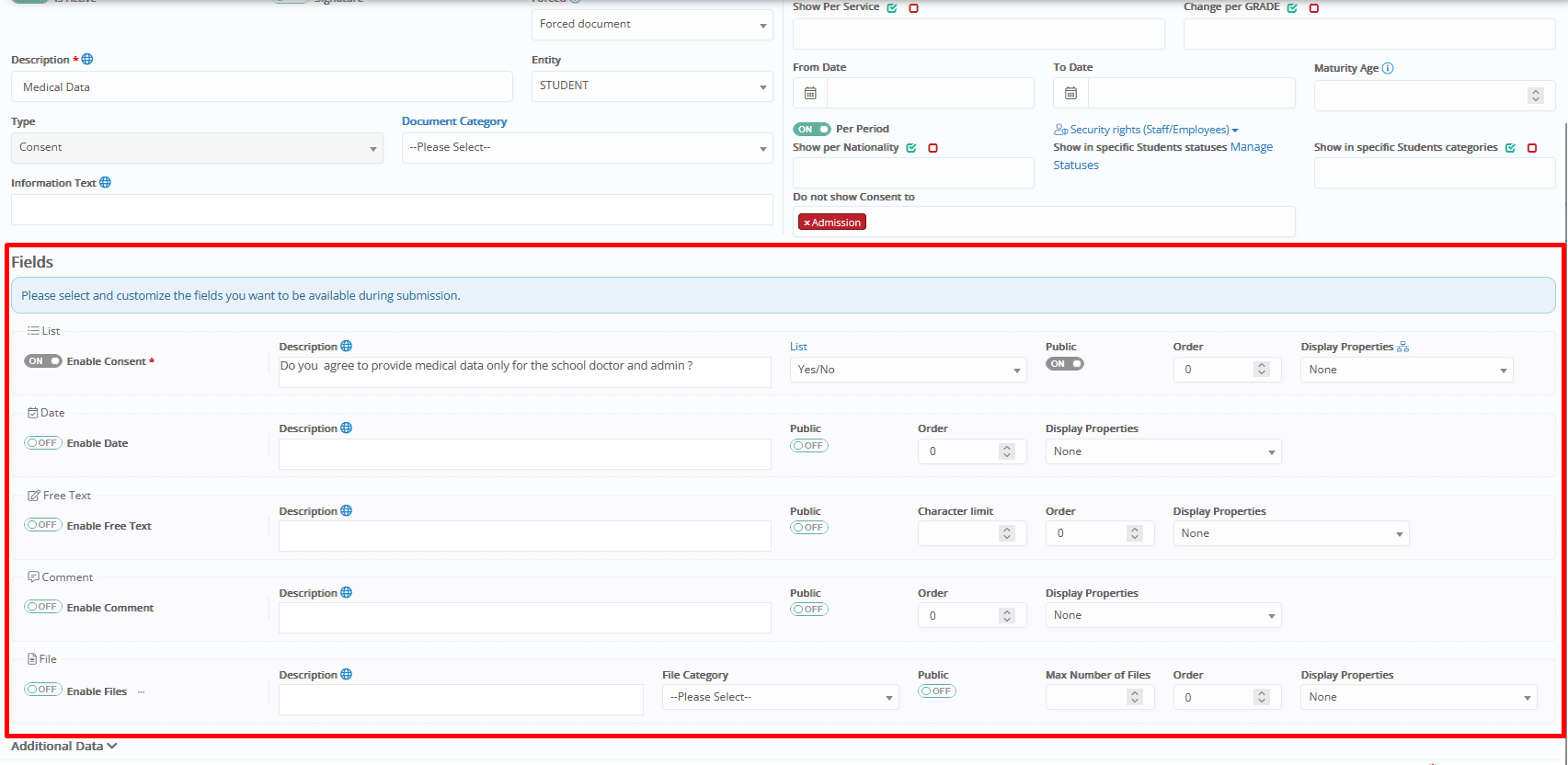Toggle Public switch in the Comment row
Image resolution: width=1568 pixels, height=765 pixels.
tap(808, 610)
